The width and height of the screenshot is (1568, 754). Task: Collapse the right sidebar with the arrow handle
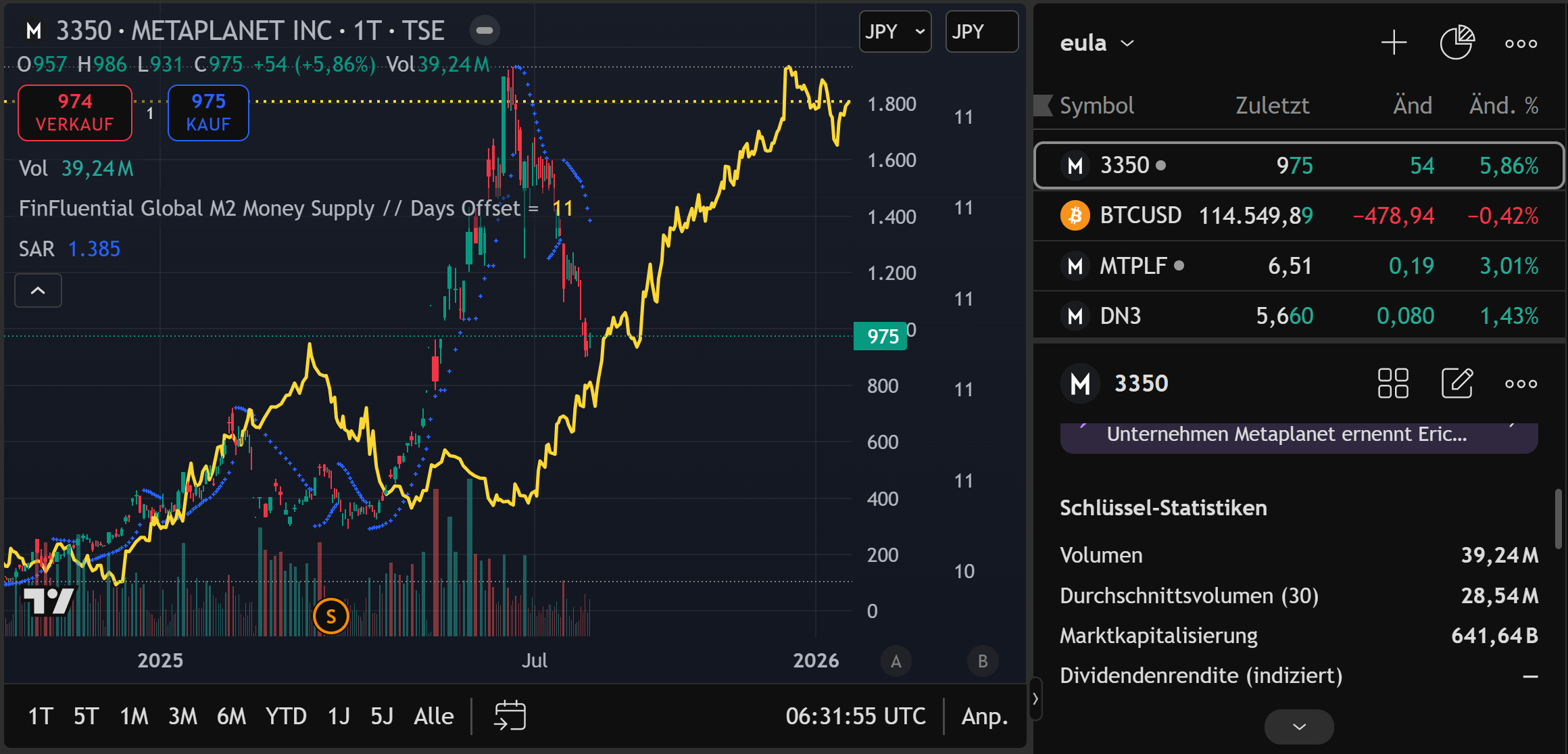pos(1035,698)
